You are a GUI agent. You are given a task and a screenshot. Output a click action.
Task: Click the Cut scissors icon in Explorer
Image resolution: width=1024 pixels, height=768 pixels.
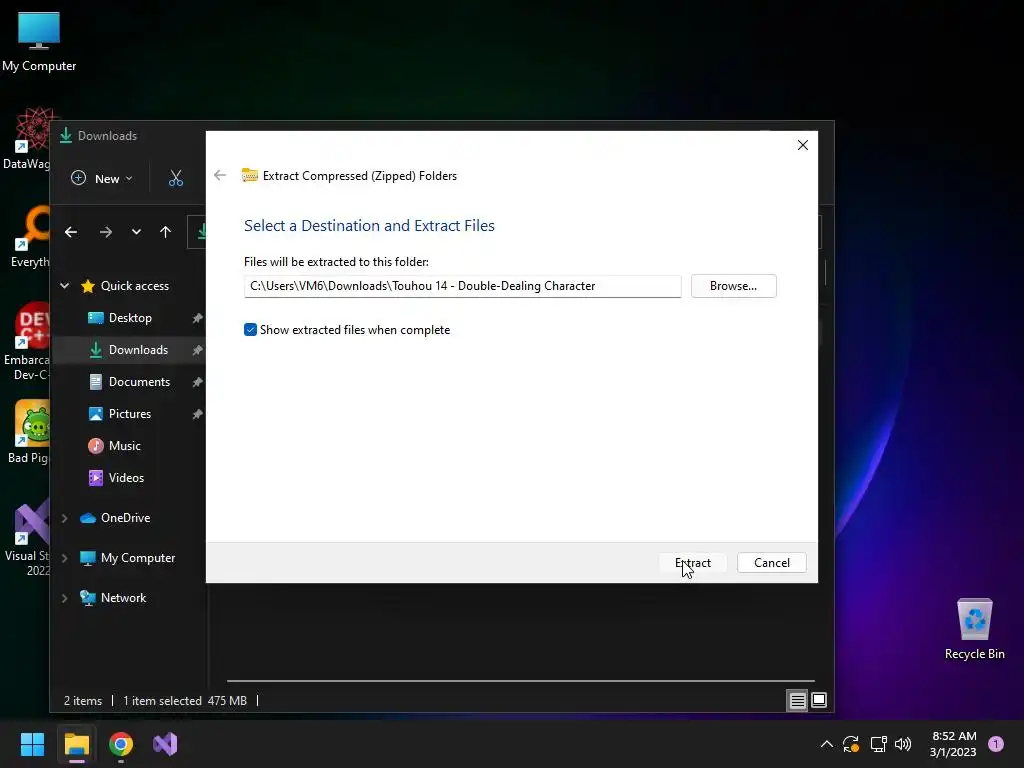coord(176,178)
